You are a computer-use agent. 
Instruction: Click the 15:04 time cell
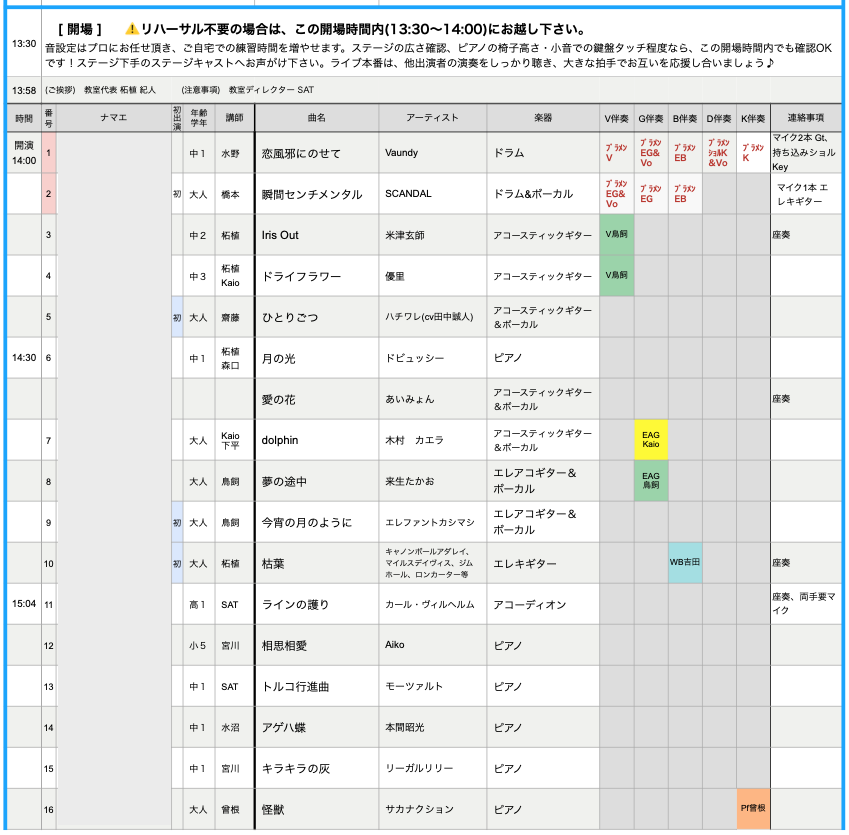point(24,605)
